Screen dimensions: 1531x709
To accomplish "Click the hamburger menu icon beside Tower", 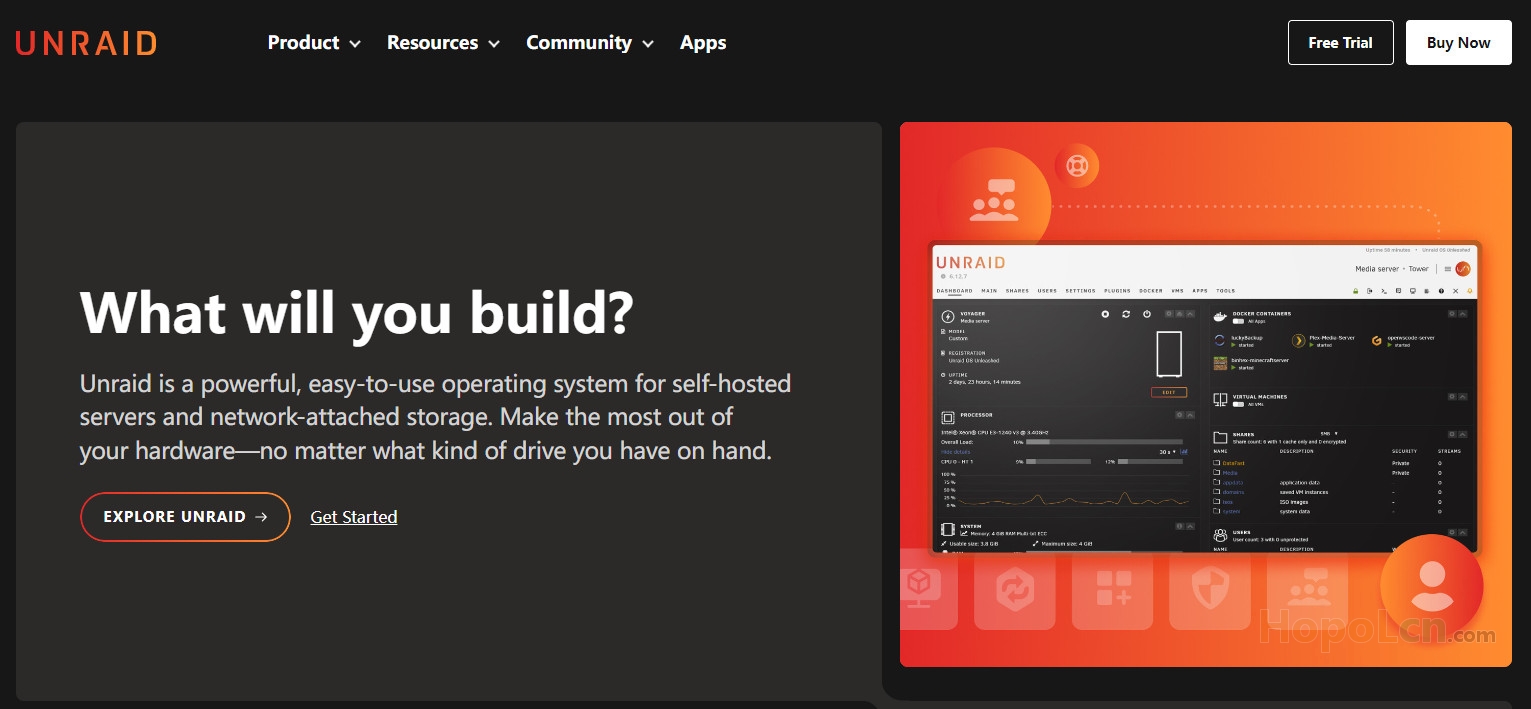I will pos(1448,269).
